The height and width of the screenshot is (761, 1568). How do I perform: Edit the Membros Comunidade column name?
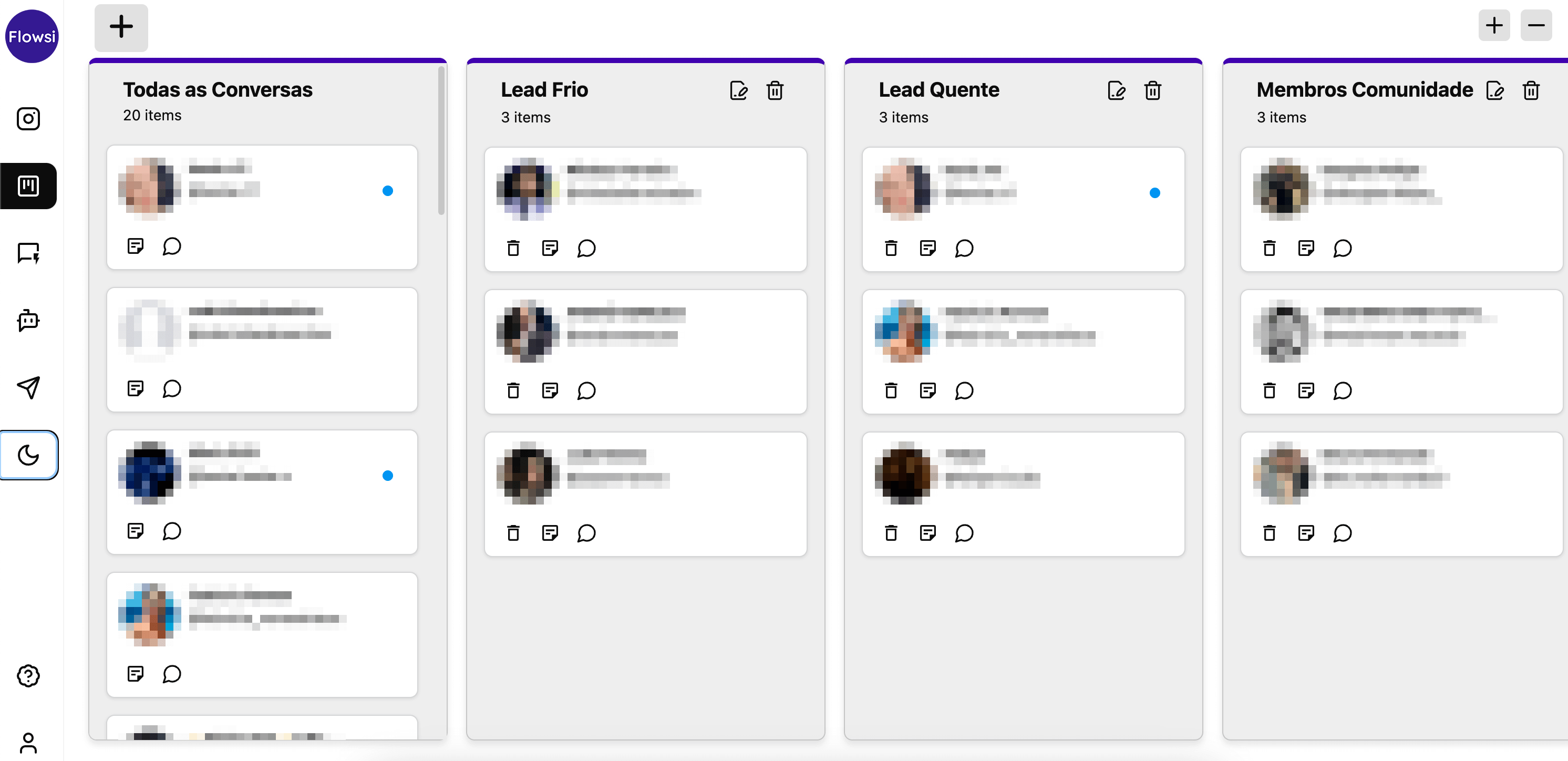click(x=1495, y=91)
